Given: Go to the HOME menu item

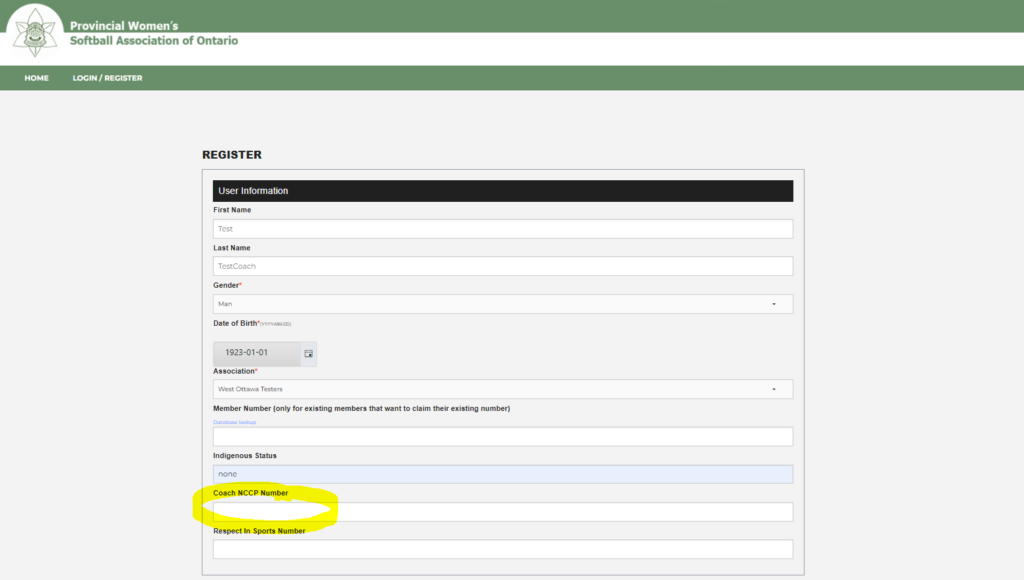Looking at the screenshot, I should [36, 78].
